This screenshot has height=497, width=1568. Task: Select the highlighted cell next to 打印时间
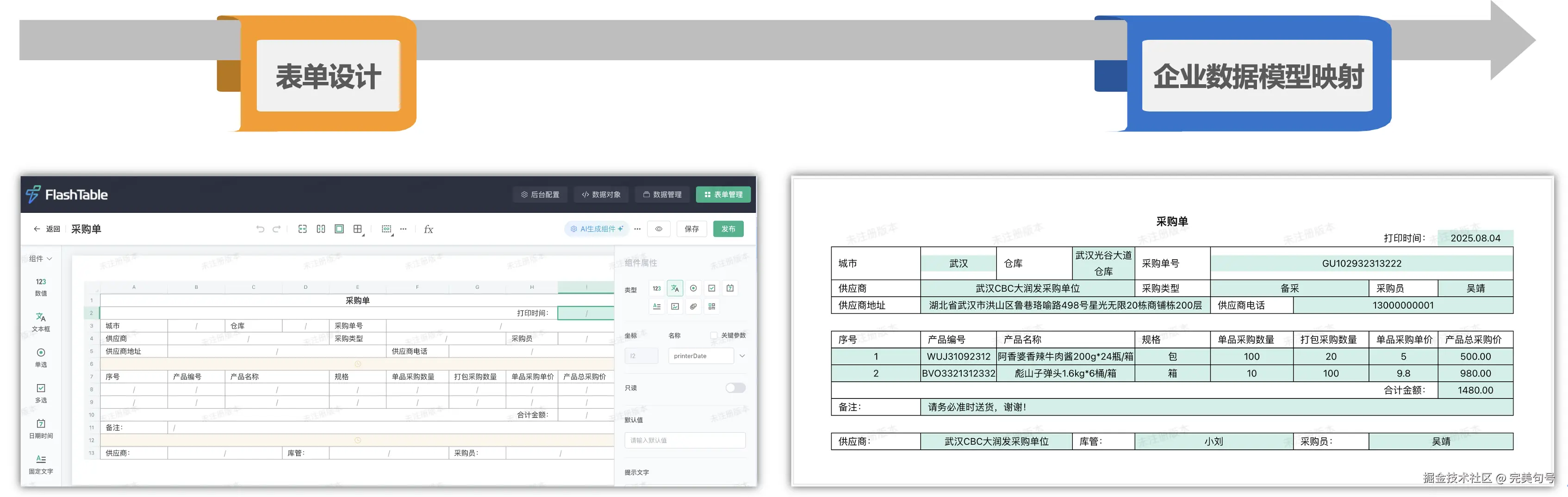tap(585, 313)
